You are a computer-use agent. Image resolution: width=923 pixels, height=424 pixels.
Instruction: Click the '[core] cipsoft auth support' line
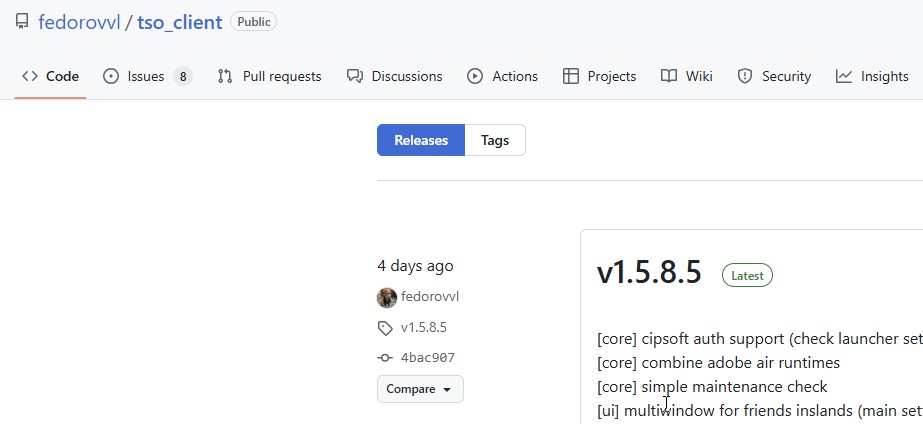click(759, 339)
